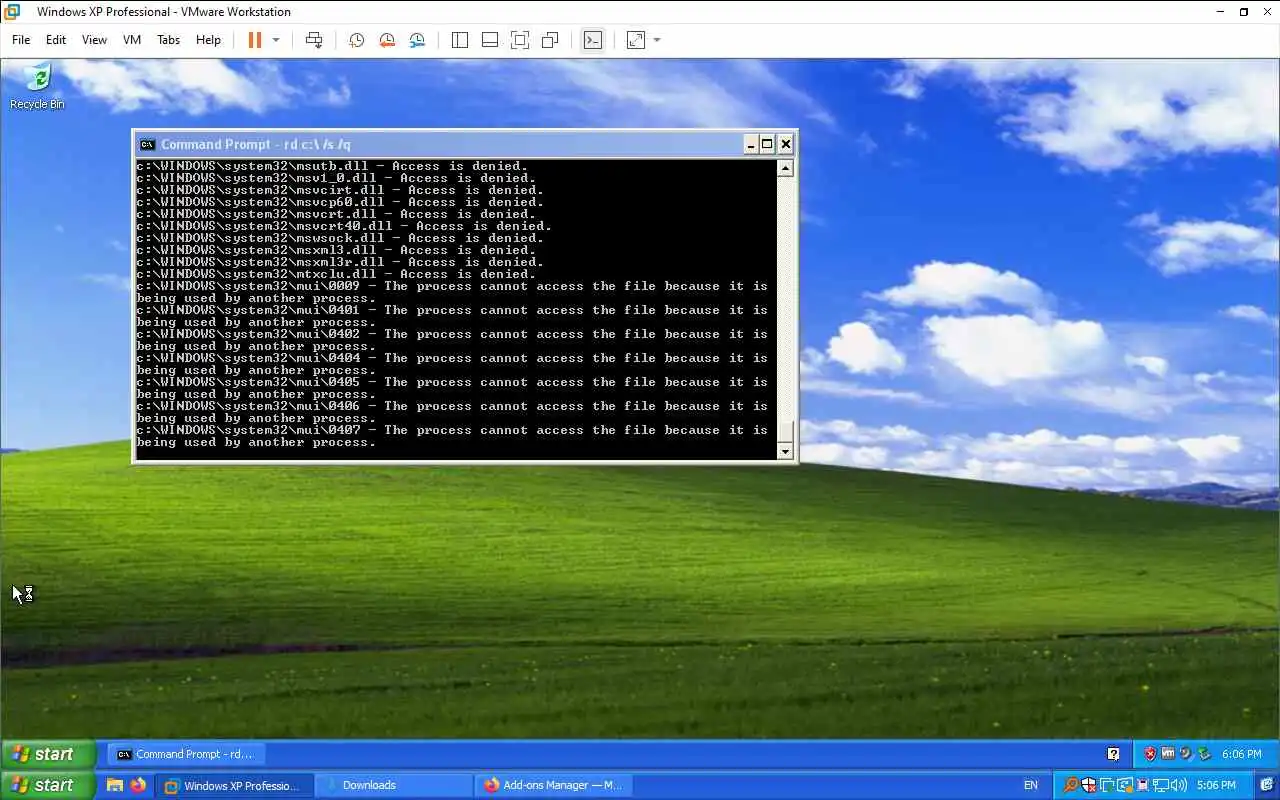
Task: Click the 'msutb.dll - Access is denied' line
Action: pyautogui.click(x=331, y=166)
